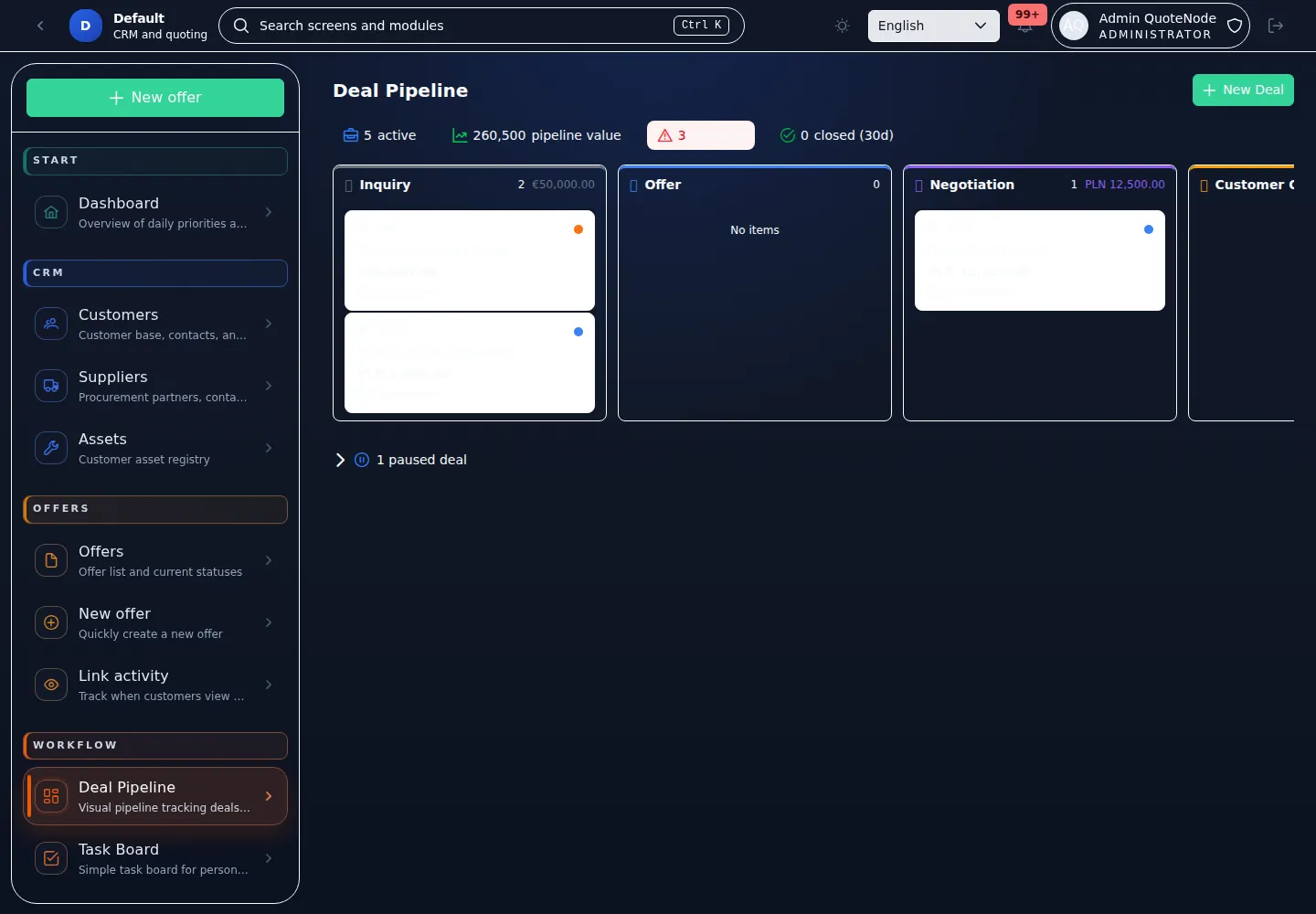Open Assets wrench icon

tap(51, 448)
